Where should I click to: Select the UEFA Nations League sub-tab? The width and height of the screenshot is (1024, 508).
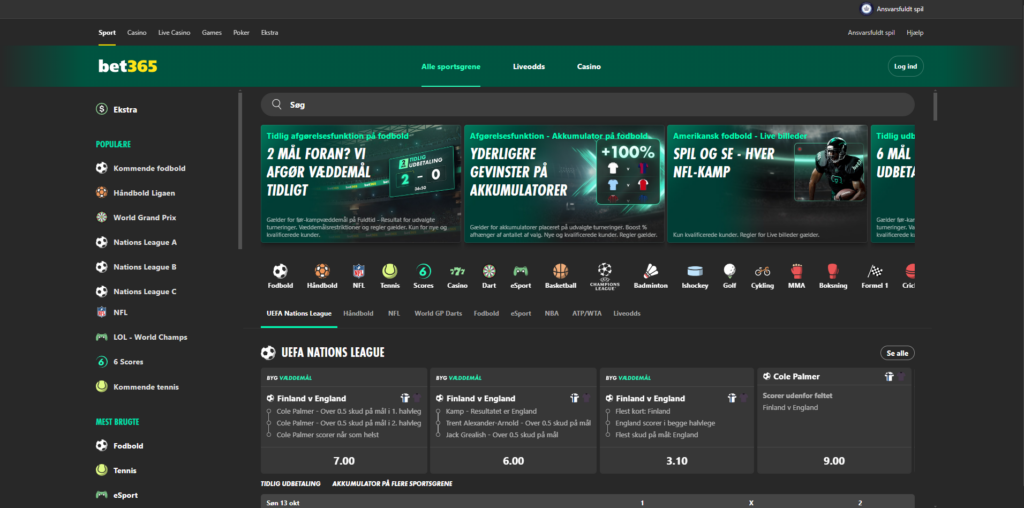click(x=299, y=313)
